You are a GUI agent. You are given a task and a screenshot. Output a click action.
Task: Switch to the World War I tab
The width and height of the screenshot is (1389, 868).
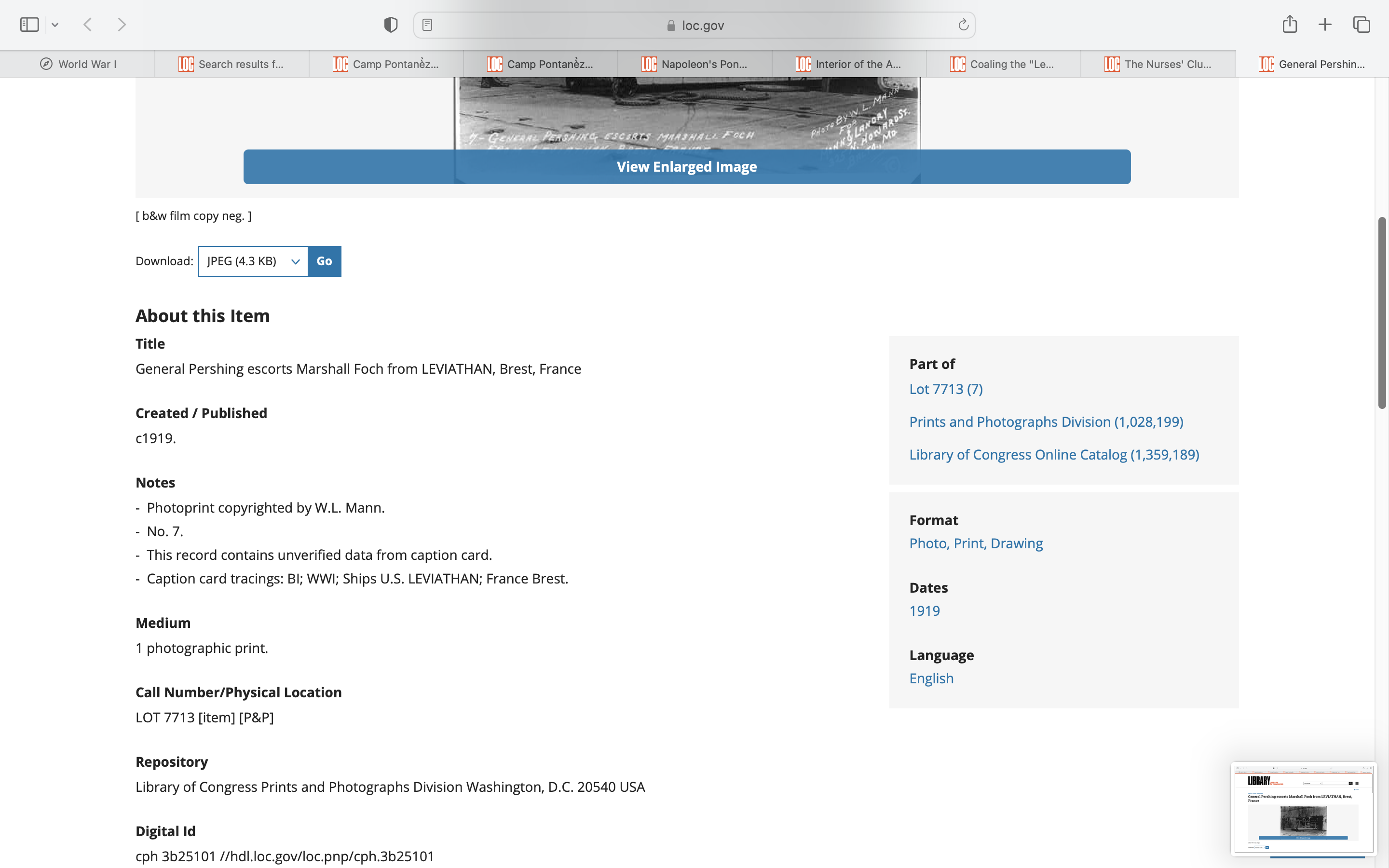78,64
